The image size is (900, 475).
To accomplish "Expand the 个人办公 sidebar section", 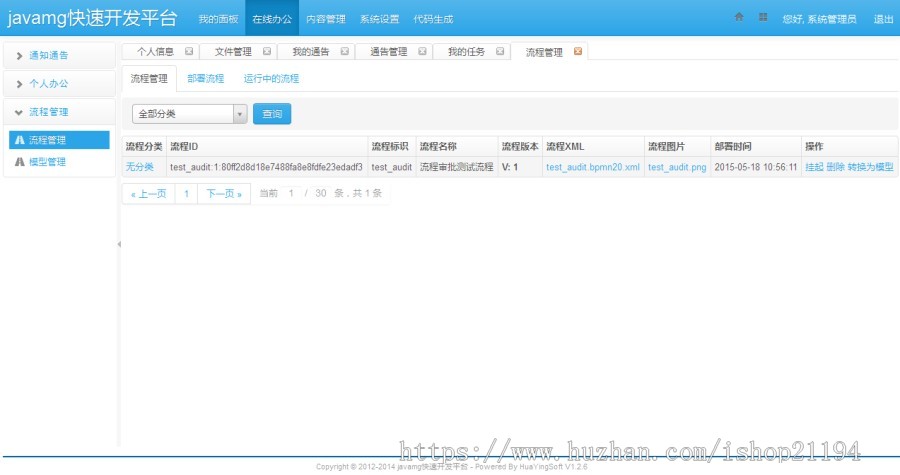I will pos(59,84).
